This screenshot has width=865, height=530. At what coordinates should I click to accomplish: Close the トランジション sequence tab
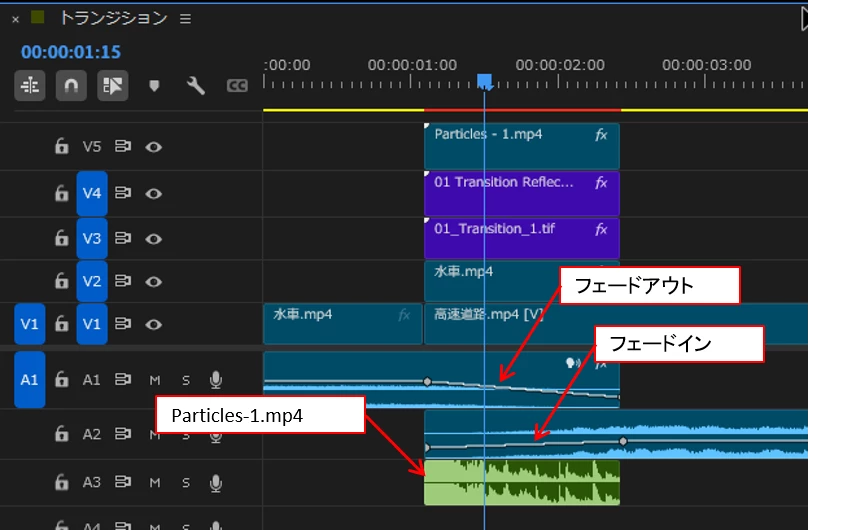click(x=15, y=19)
